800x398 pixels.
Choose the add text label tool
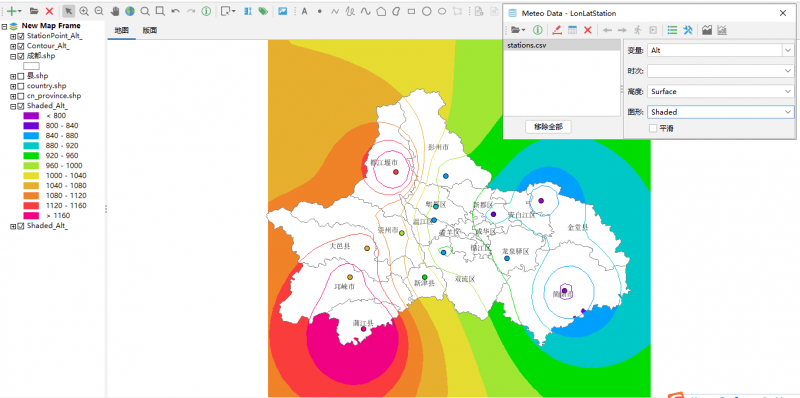[304, 11]
